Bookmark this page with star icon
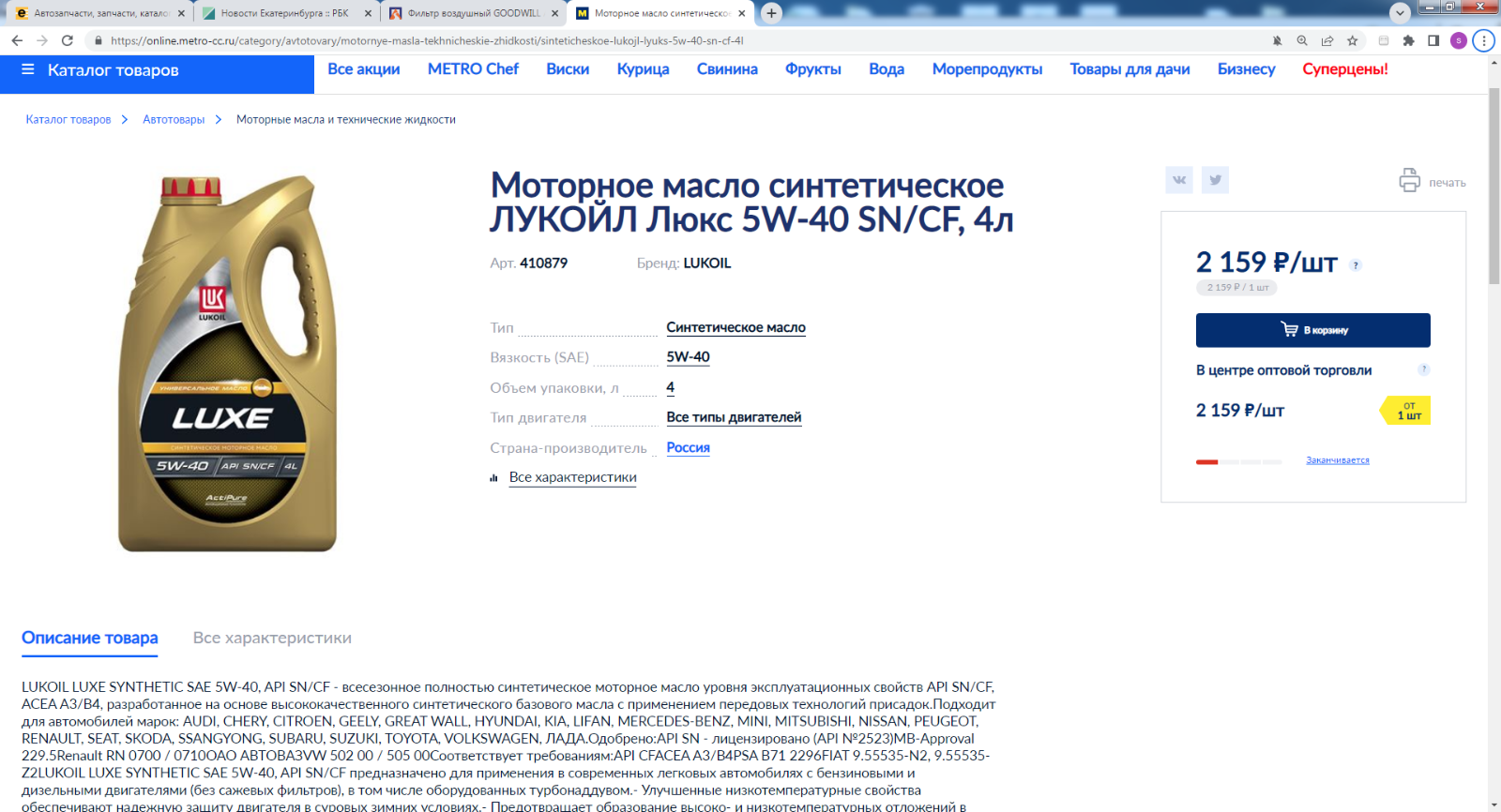Viewport: 1501px width, 812px height. (1352, 40)
